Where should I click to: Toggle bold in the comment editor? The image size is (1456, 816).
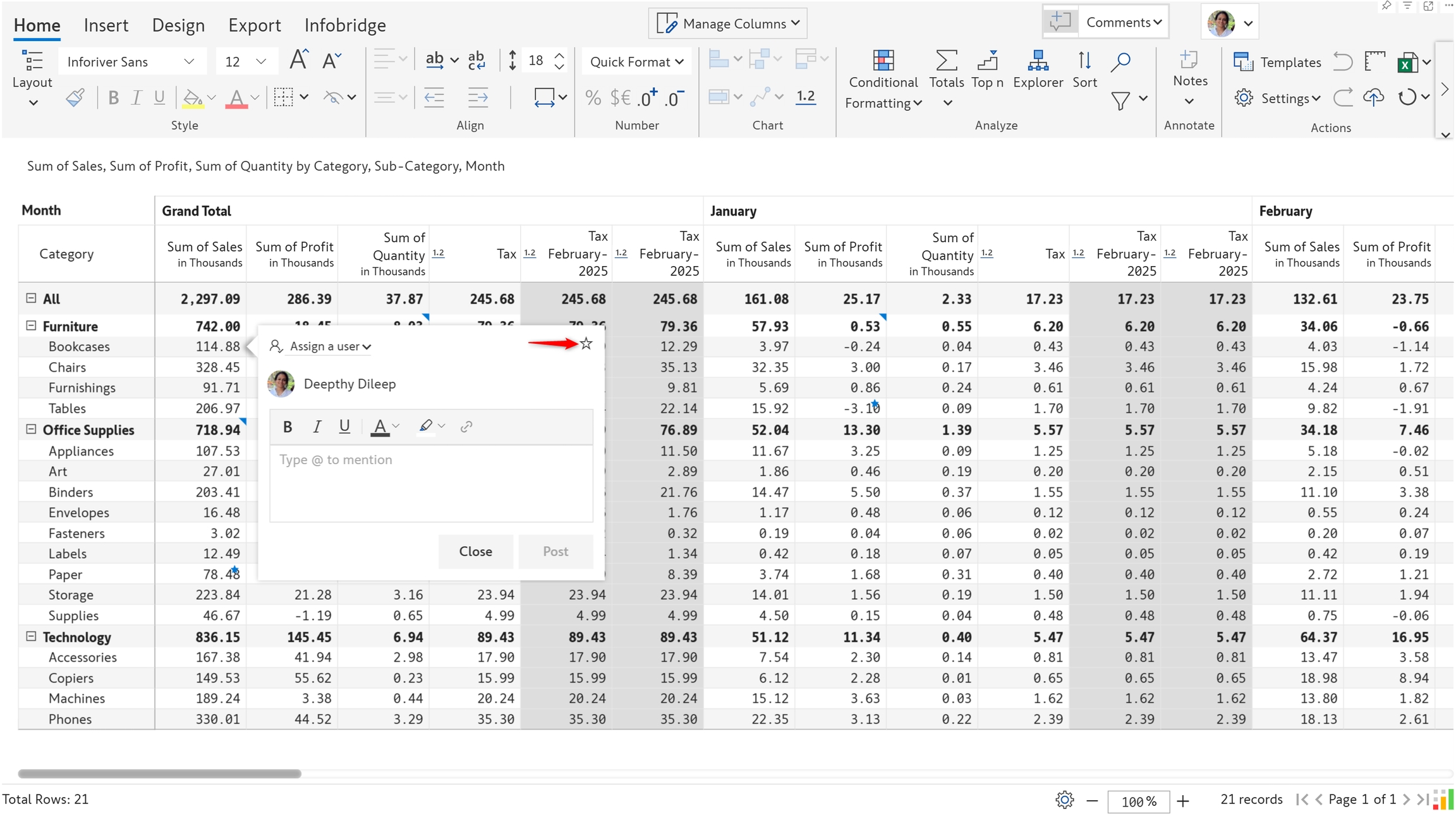pyautogui.click(x=288, y=427)
